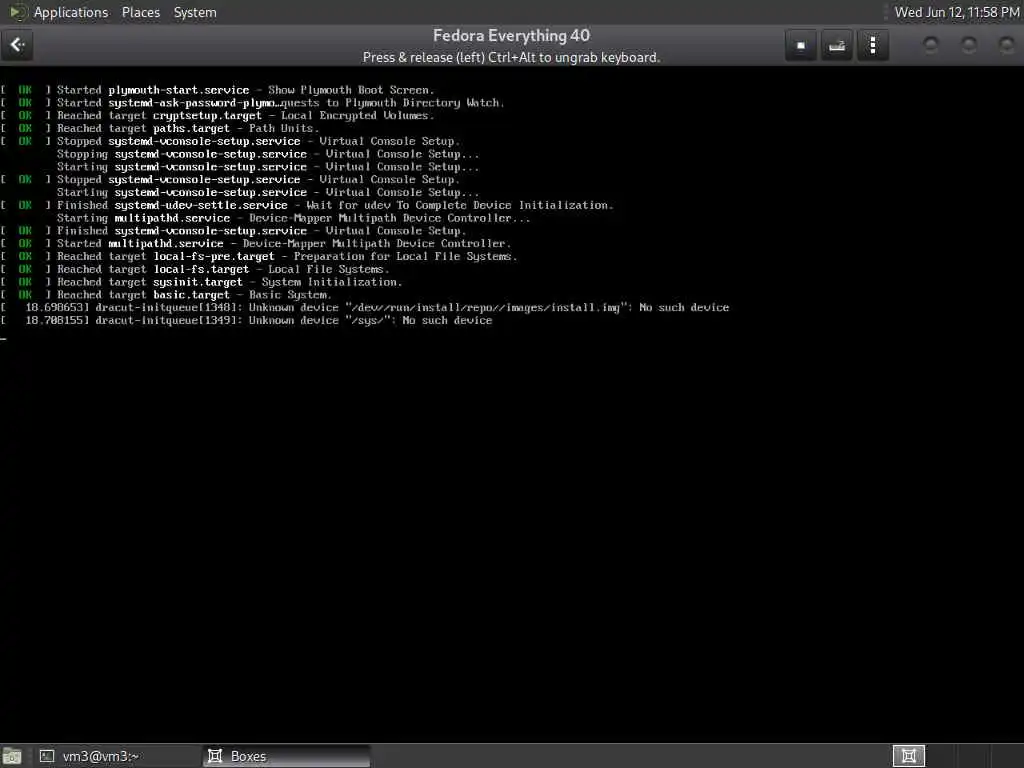The height and width of the screenshot is (768, 1024).
Task: Click the 'Reached target paths.target' line
Action: [x=160, y=129]
